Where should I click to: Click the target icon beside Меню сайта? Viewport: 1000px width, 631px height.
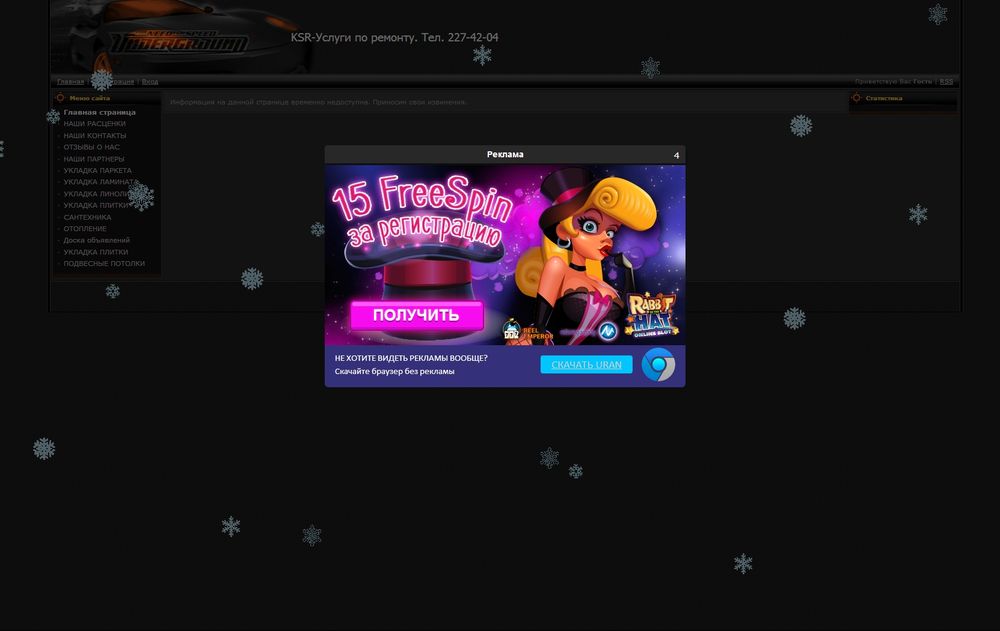(x=61, y=98)
